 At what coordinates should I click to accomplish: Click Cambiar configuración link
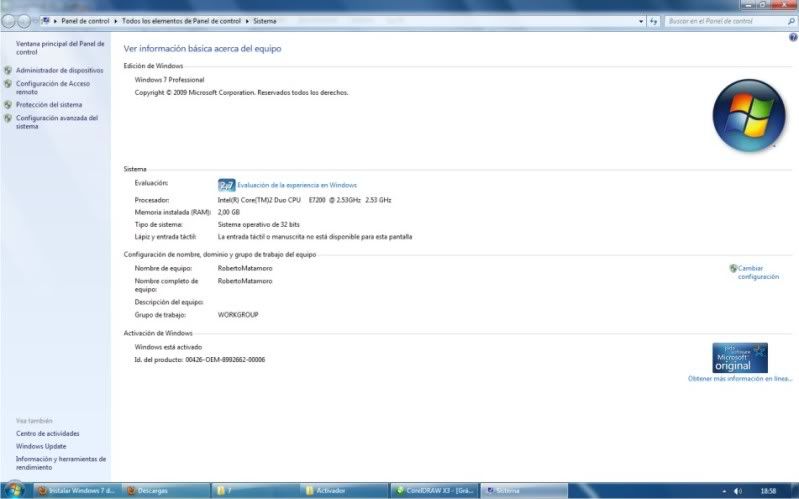click(x=758, y=272)
